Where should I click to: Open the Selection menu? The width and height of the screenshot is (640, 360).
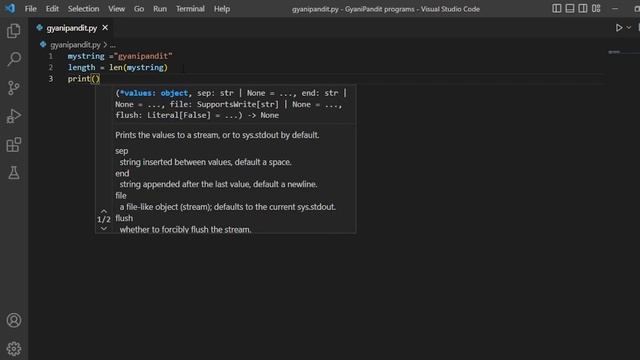click(83, 9)
